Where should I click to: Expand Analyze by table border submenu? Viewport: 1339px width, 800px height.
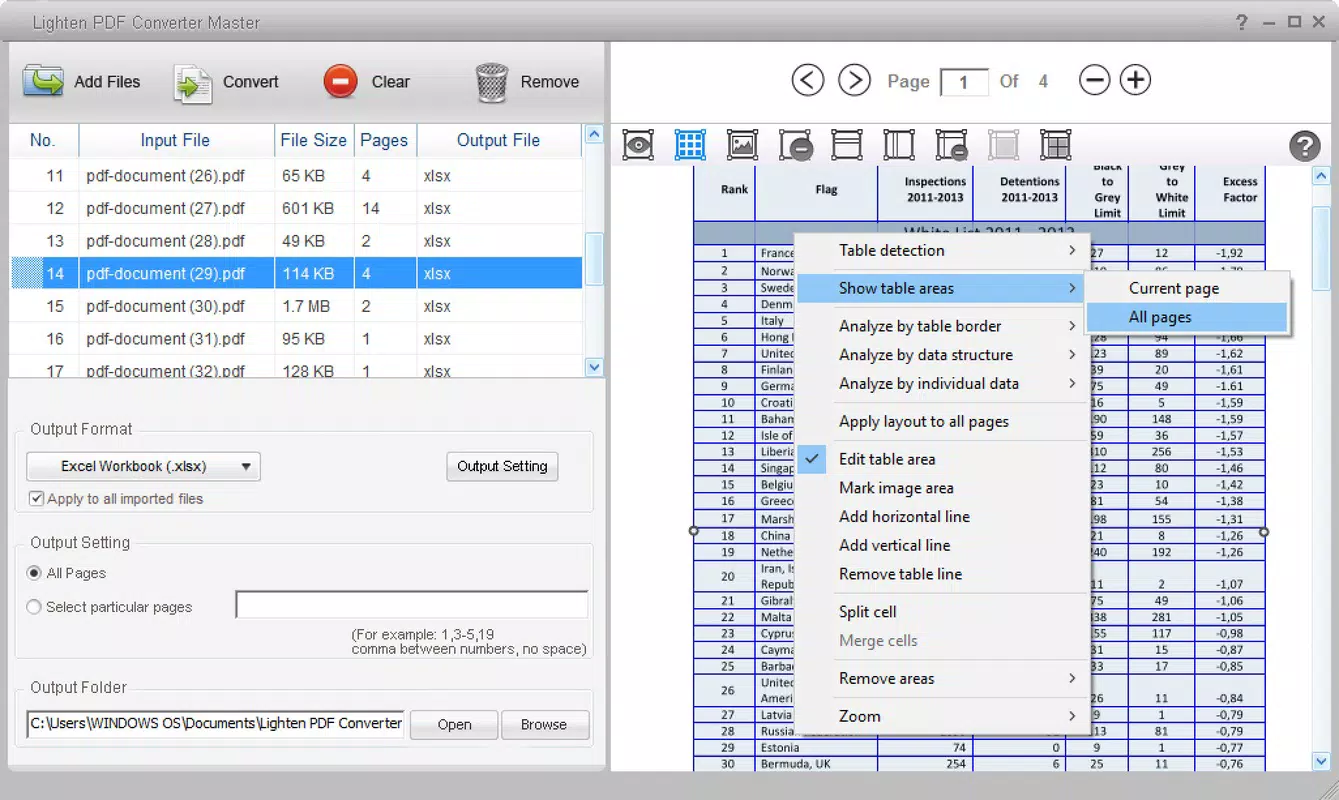tap(942, 326)
